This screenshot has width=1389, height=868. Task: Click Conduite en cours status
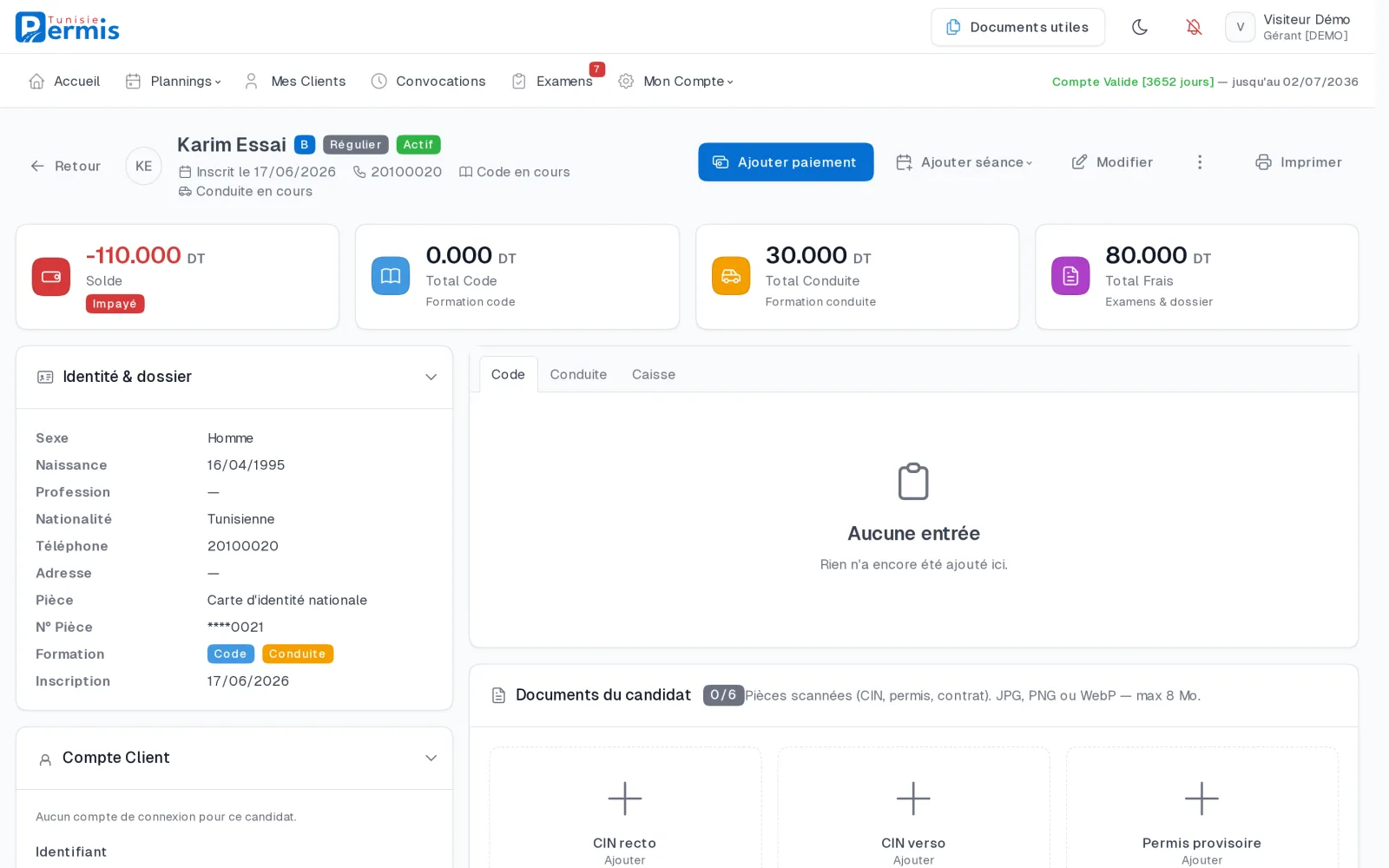pos(254,191)
